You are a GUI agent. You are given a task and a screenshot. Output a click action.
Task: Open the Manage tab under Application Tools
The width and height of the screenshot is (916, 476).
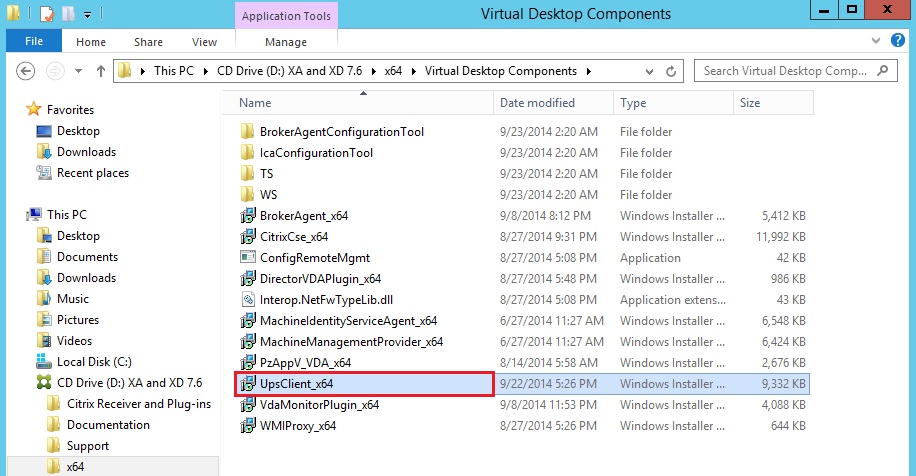[x=286, y=42]
